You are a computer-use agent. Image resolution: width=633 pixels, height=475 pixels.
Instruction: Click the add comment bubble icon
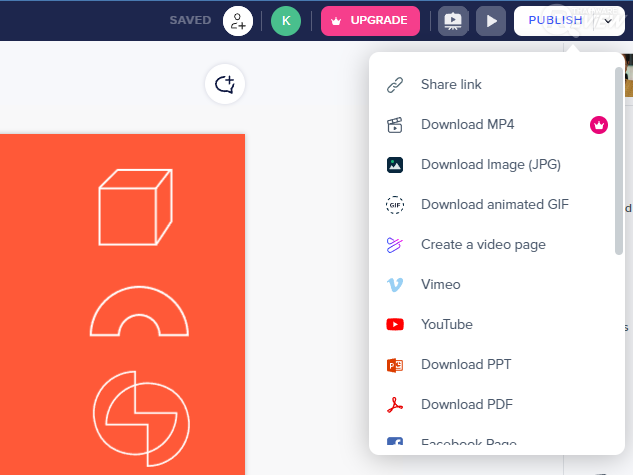click(x=225, y=84)
